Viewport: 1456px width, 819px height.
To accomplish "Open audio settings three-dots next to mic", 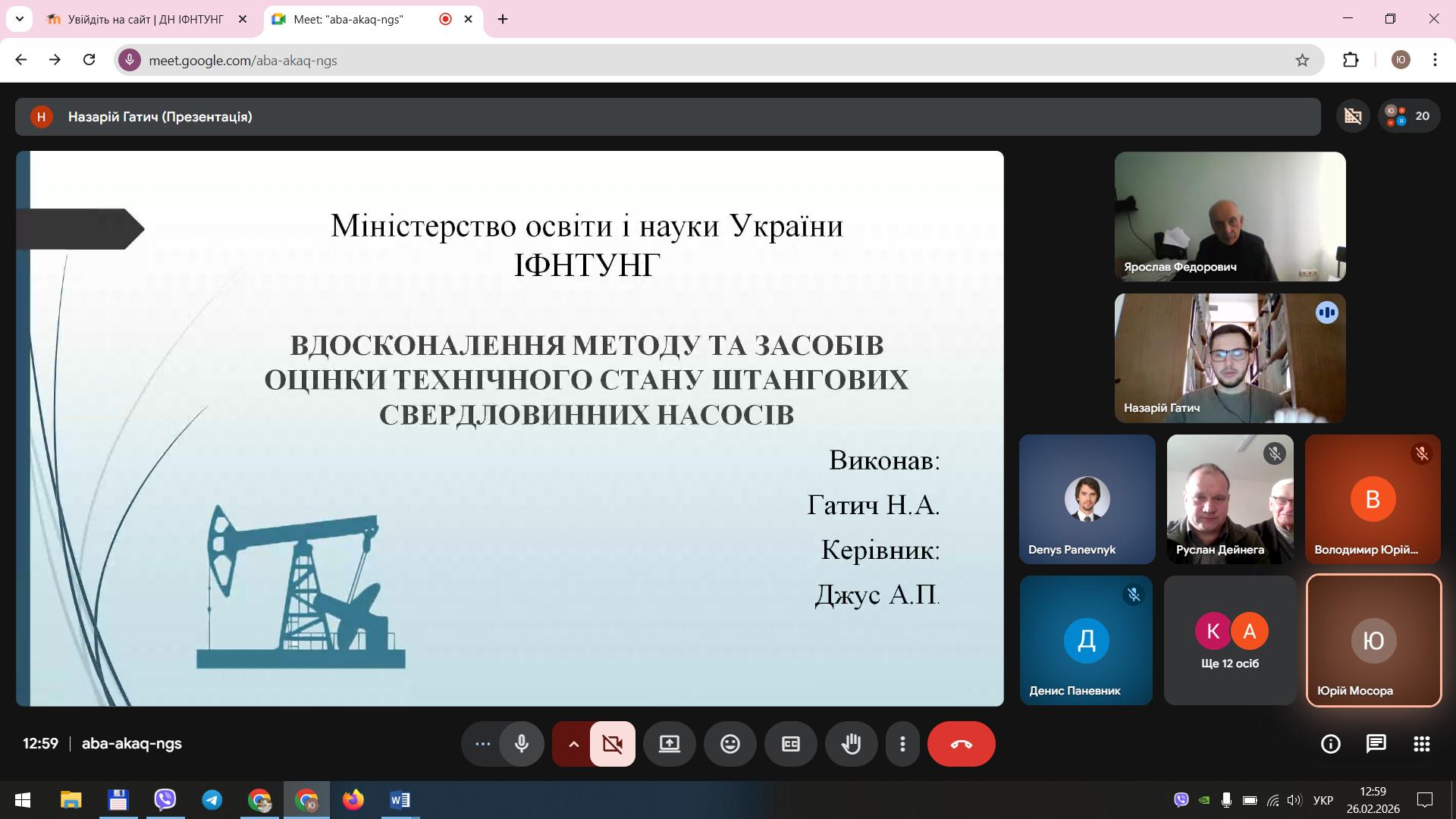I will 482,744.
